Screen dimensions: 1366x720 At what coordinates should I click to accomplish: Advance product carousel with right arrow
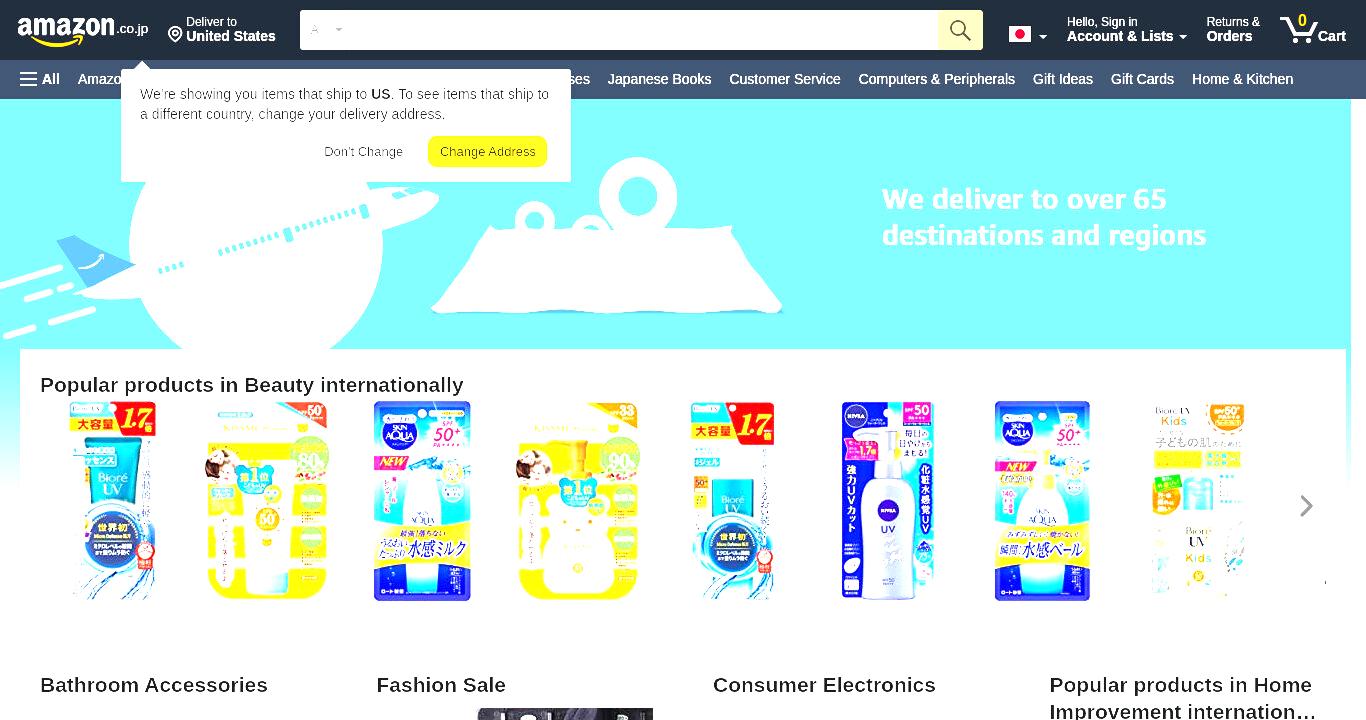(1306, 506)
